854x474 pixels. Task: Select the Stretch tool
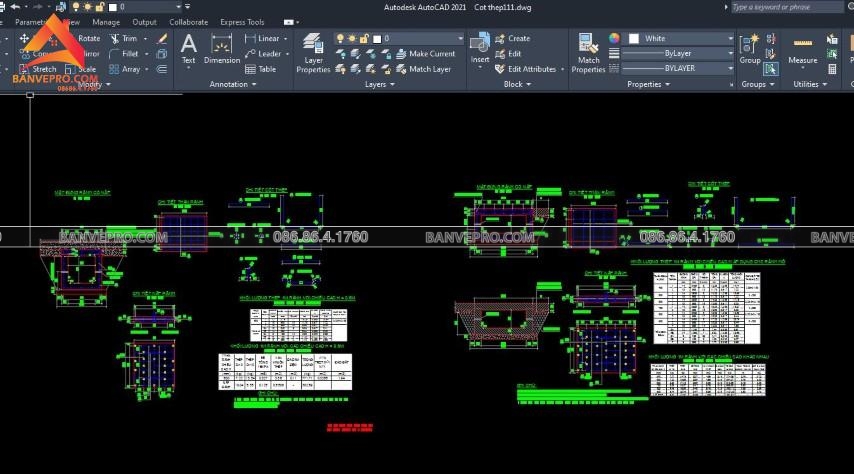pos(38,69)
